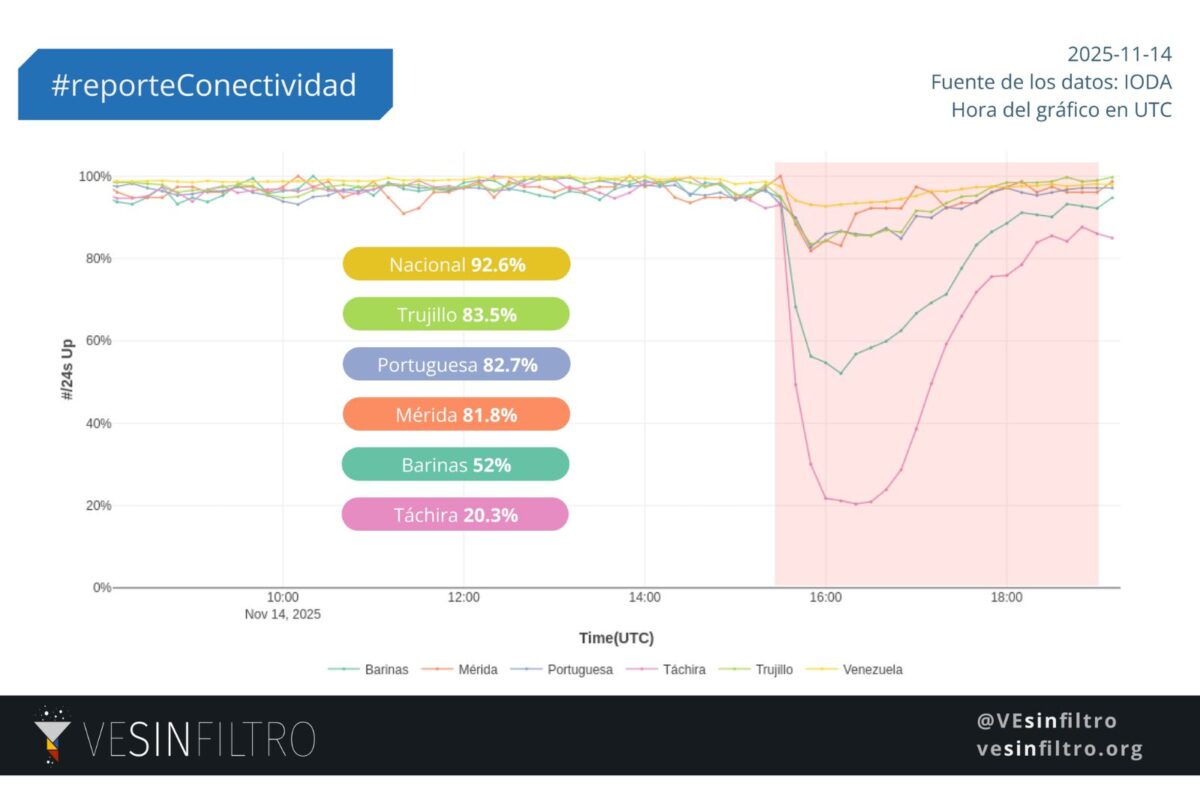The height and width of the screenshot is (800, 1200).
Task: Click the Táchira 20.3% pill
Action: coord(456,514)
